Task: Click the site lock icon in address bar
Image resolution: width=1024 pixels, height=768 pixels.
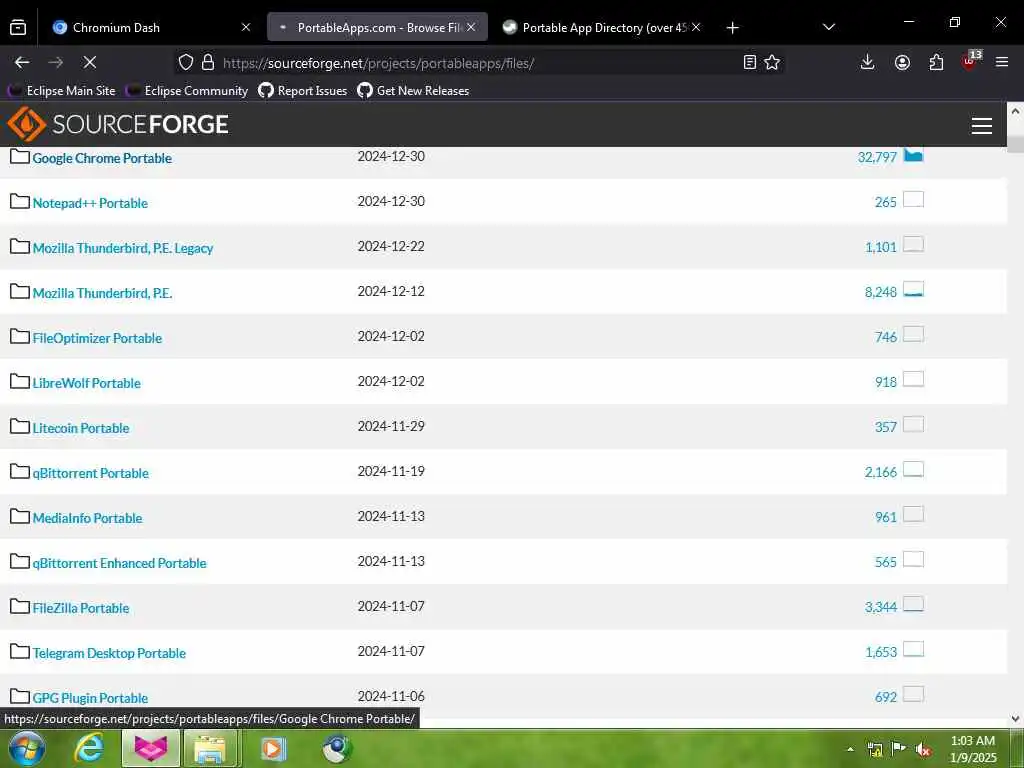Action: click(x=208, y=63)
